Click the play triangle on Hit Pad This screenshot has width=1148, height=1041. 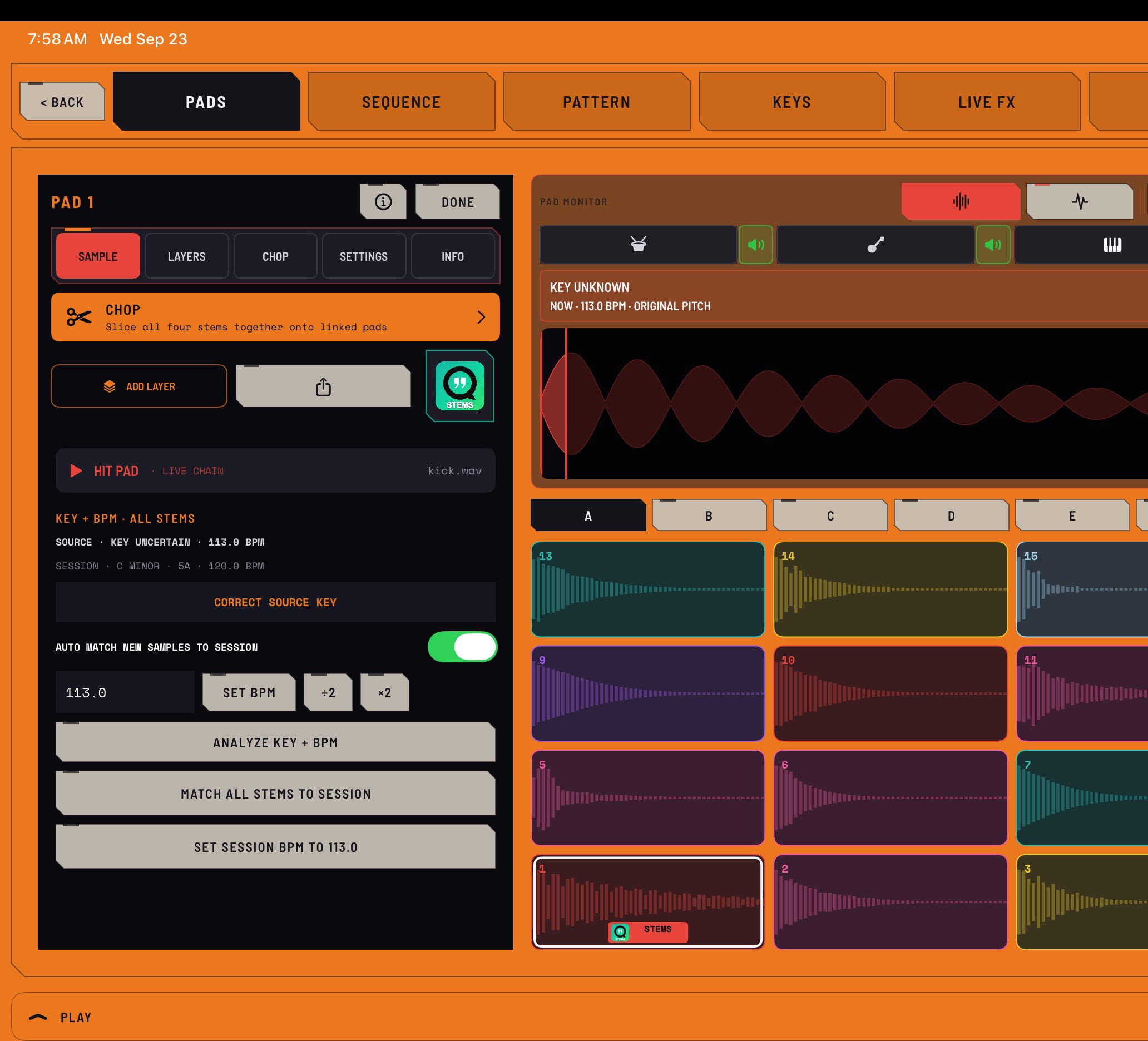click(x=76, y=470)
